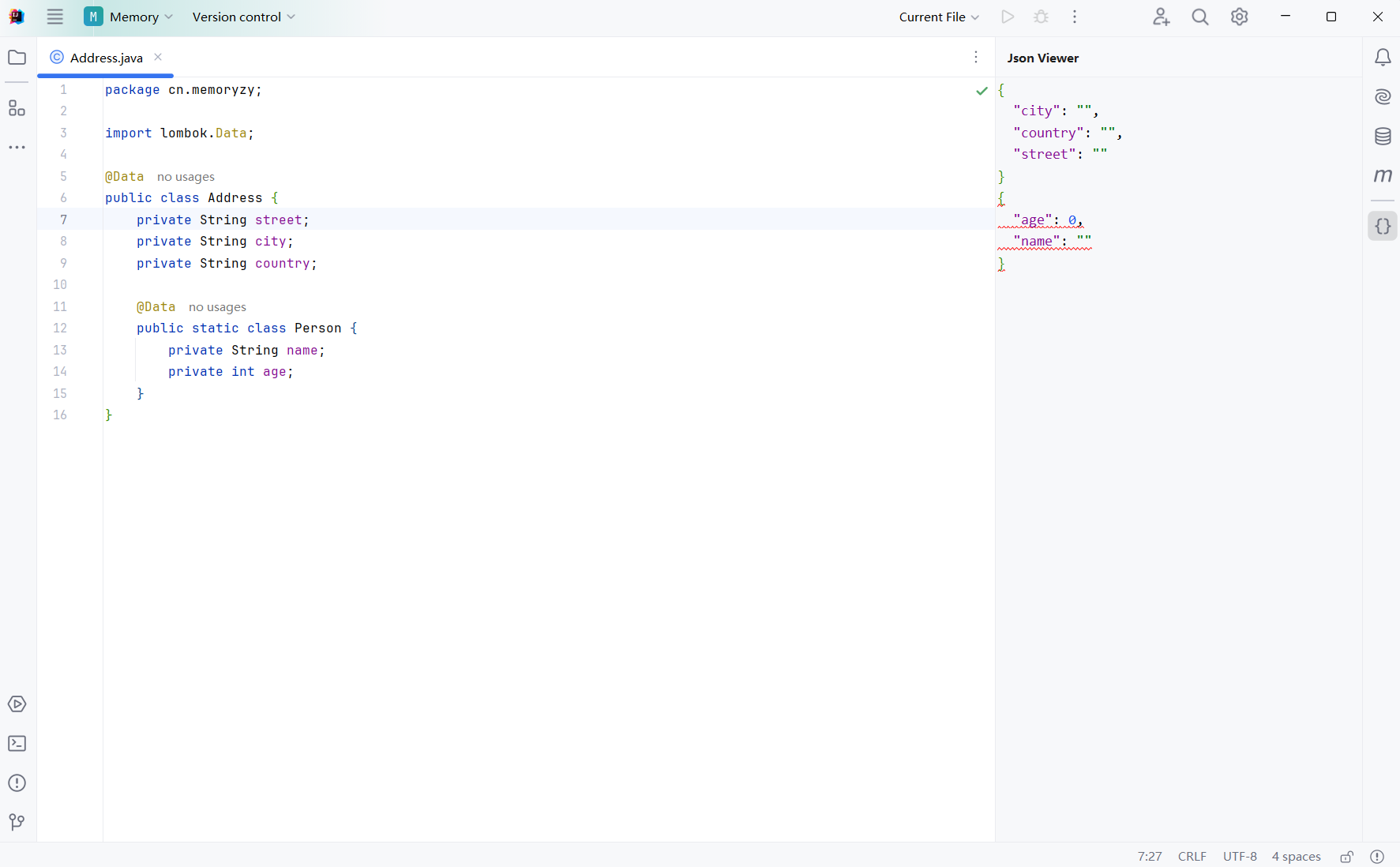This screenshot has height=867, width=1400.
Task: Open the CRLF line separator selector
Action: (x=1192, y=857)
